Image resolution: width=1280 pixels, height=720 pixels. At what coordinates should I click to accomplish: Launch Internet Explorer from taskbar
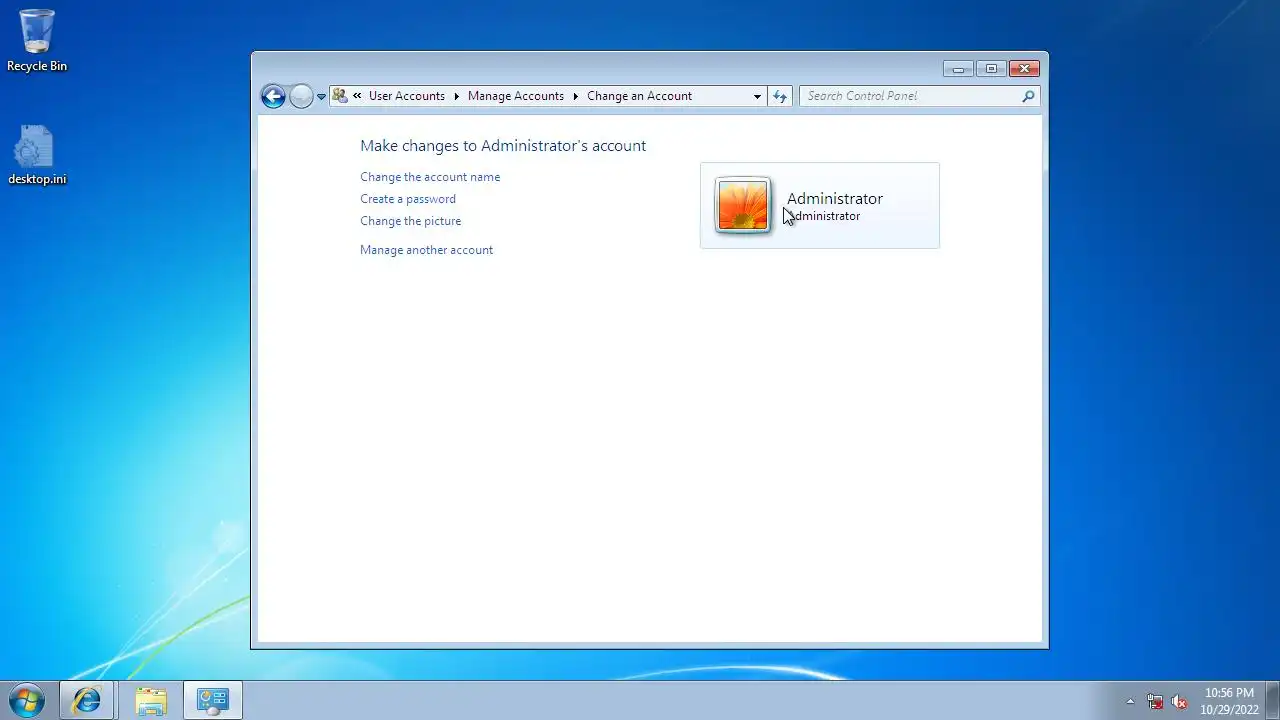point(87,700)
